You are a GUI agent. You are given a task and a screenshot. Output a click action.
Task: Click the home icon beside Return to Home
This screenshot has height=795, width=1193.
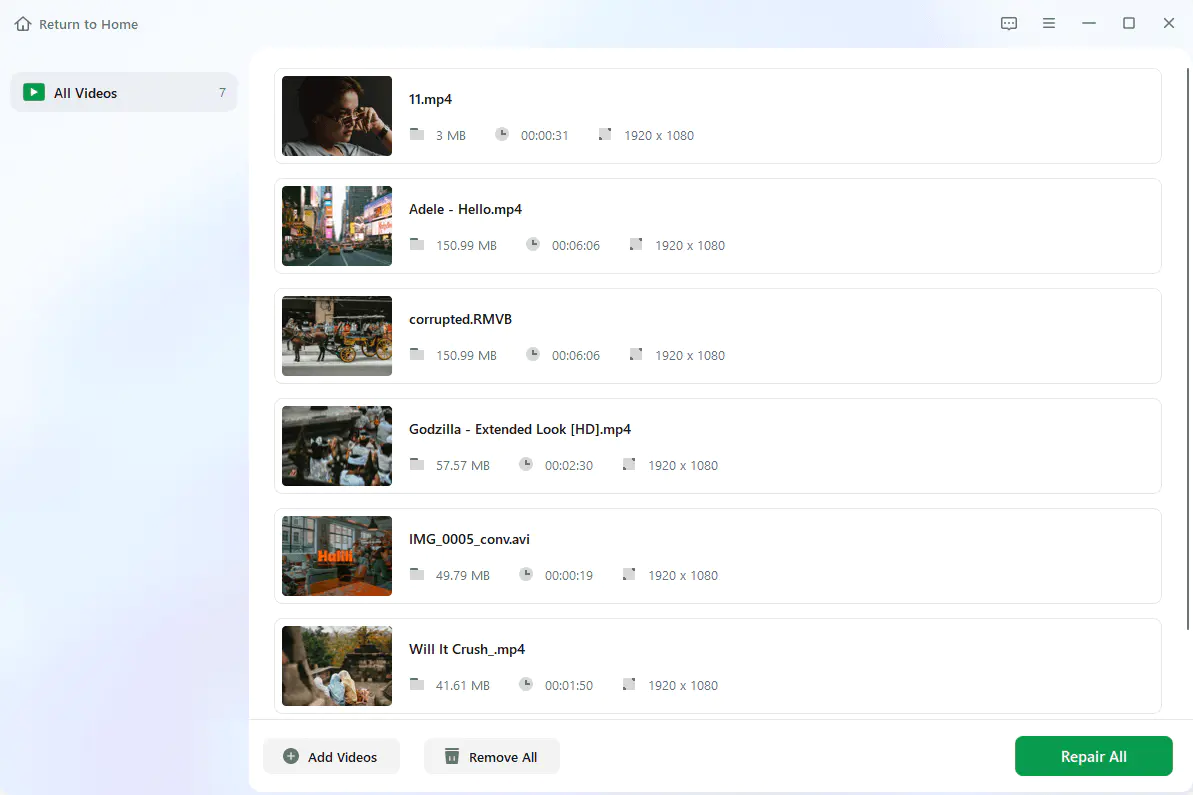point(23,24)
